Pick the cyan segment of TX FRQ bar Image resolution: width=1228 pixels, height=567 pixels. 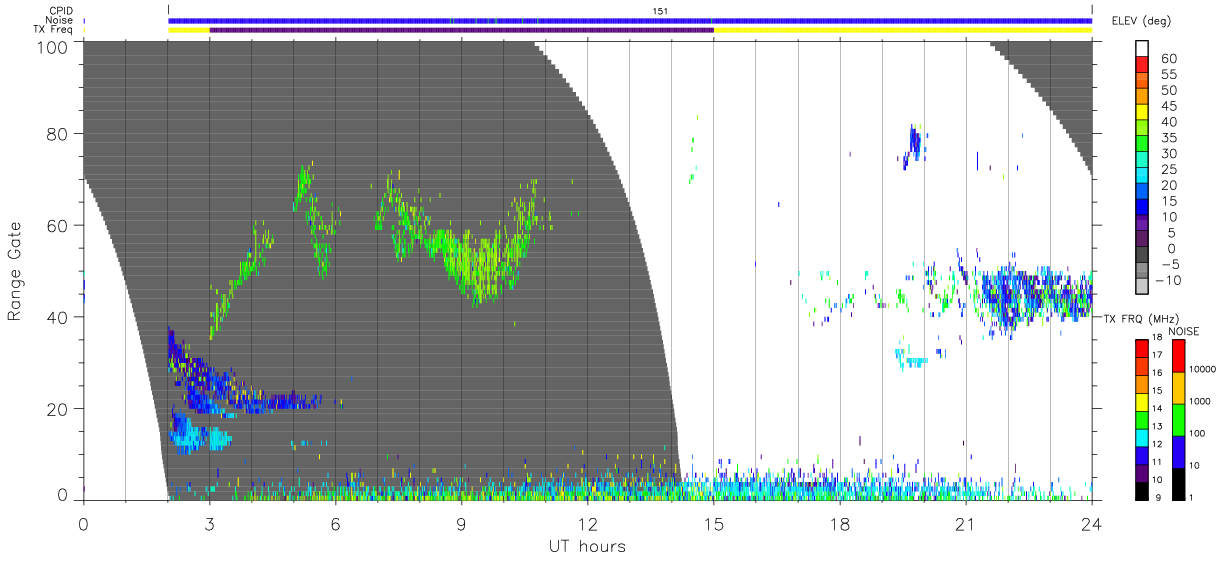[1143, 437]
